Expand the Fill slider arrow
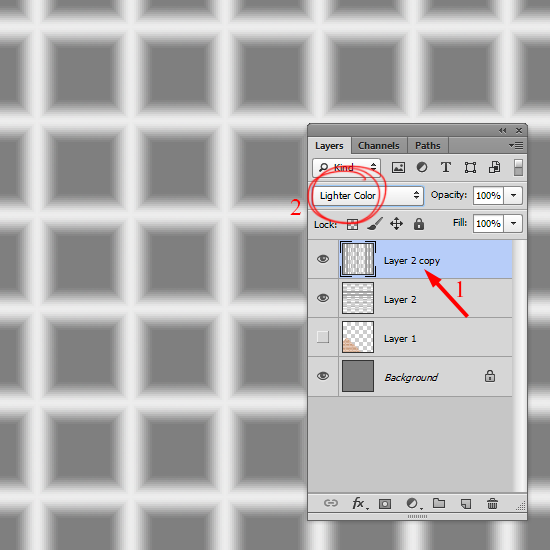Image resolution: width=550 pixels, height=550 pixels. coord(513,223)
